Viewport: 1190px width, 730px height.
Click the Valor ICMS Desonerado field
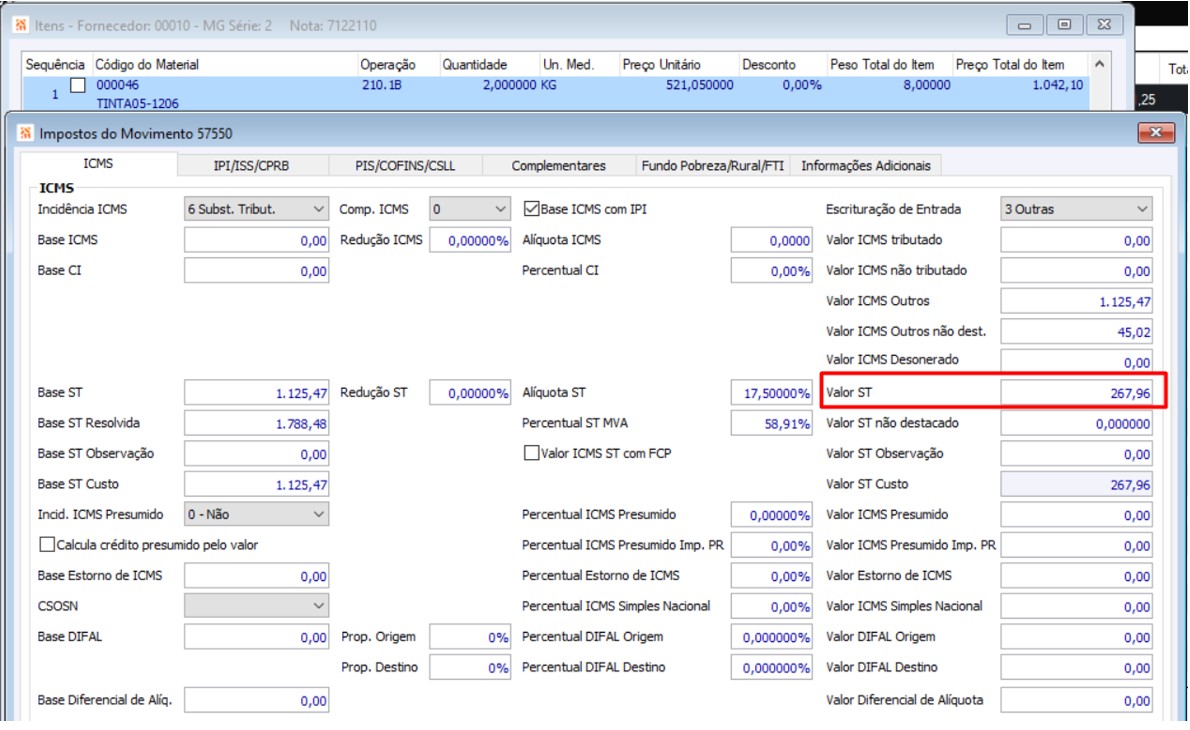1076,361
